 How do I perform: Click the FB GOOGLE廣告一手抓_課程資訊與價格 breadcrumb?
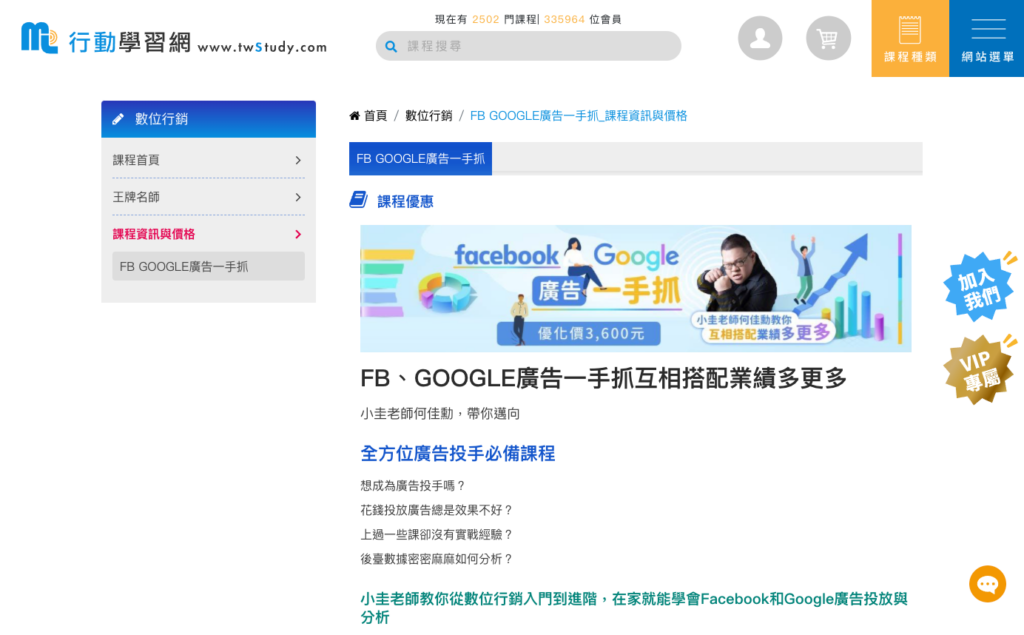pos(579,116)
